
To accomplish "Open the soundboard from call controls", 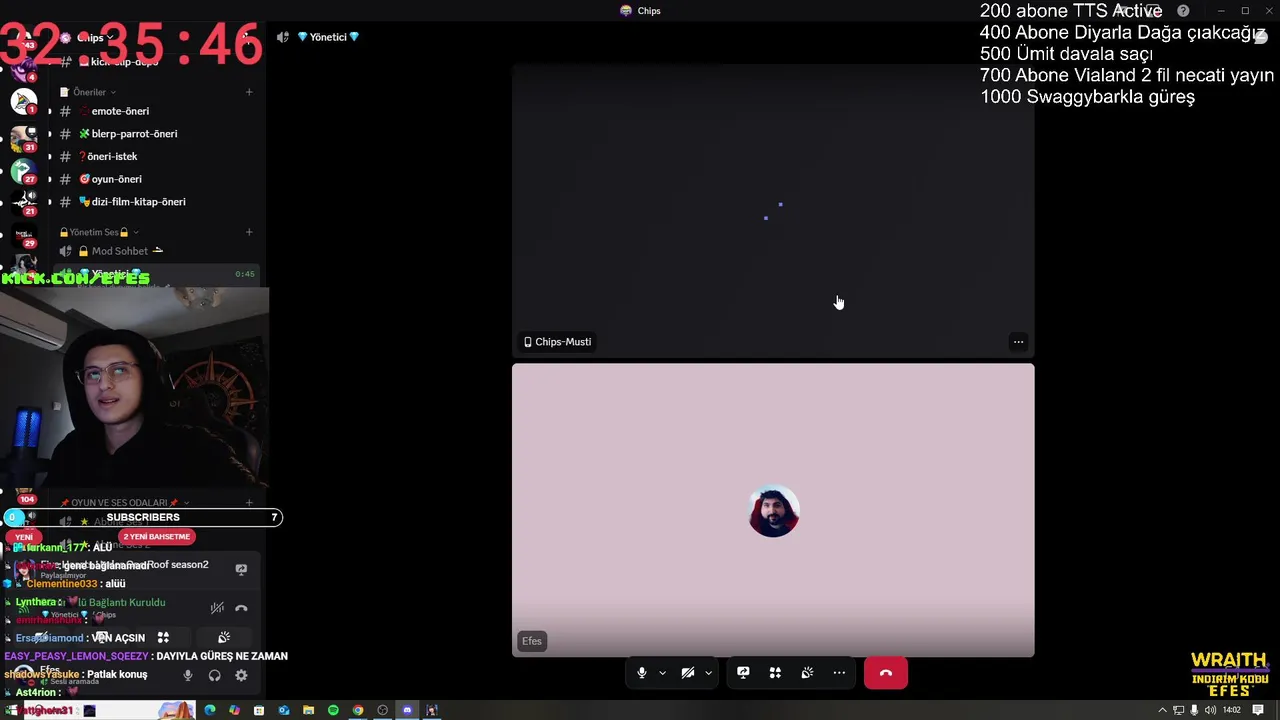I will coord(807,673).
